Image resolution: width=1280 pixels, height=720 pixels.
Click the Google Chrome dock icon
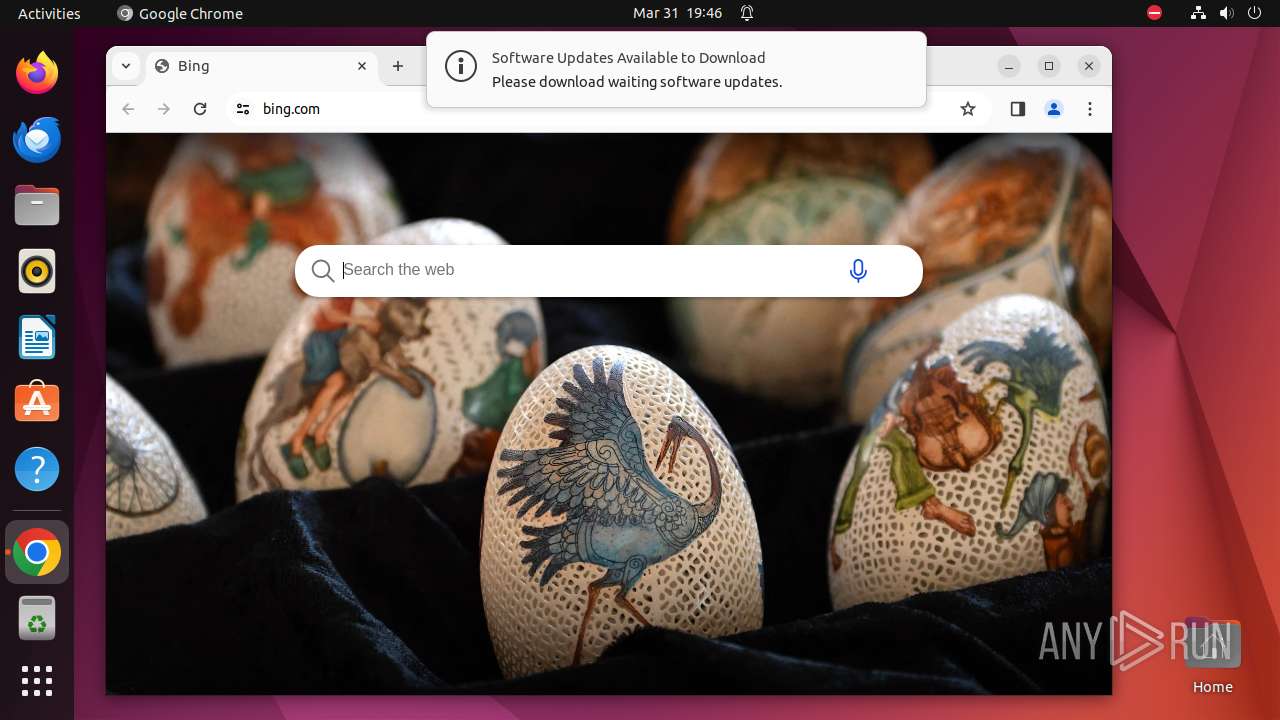(x=37, y=552)
